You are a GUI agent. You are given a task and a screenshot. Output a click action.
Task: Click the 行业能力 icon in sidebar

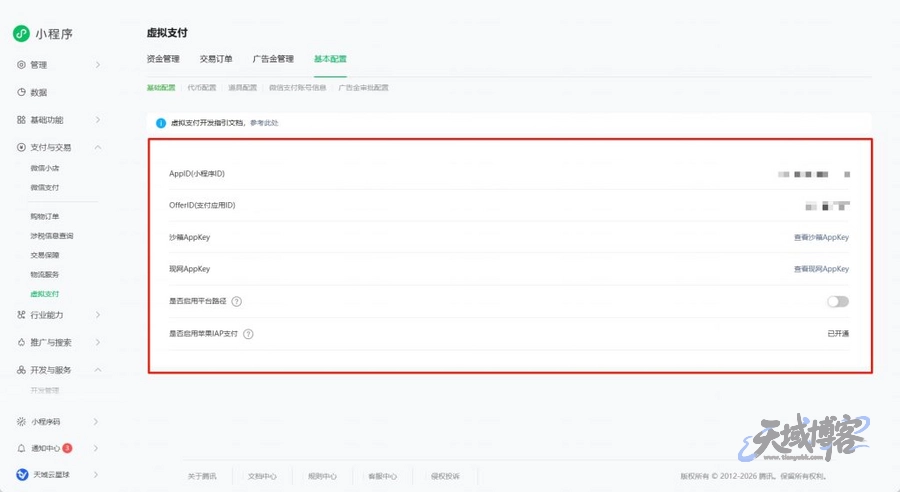[21, 315]
